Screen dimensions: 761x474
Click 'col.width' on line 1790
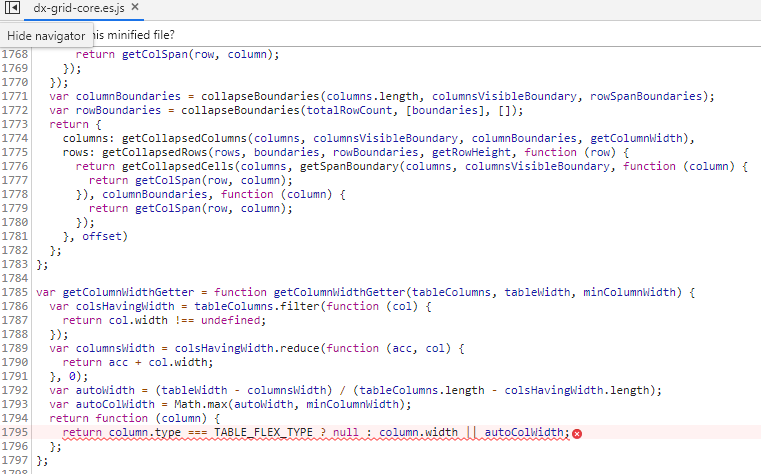(178, 362)
